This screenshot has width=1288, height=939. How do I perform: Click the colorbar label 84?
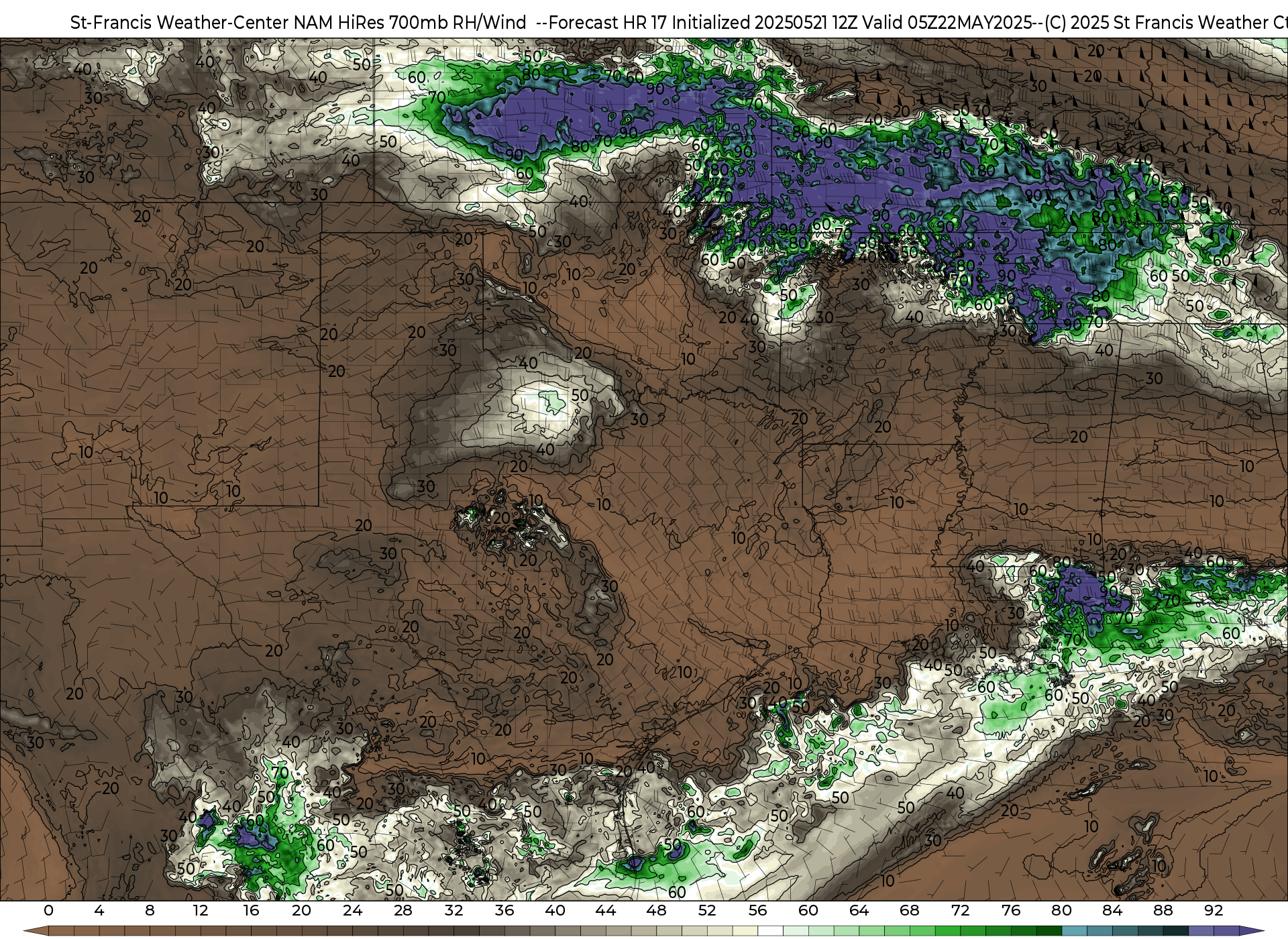click(1112, 911)
